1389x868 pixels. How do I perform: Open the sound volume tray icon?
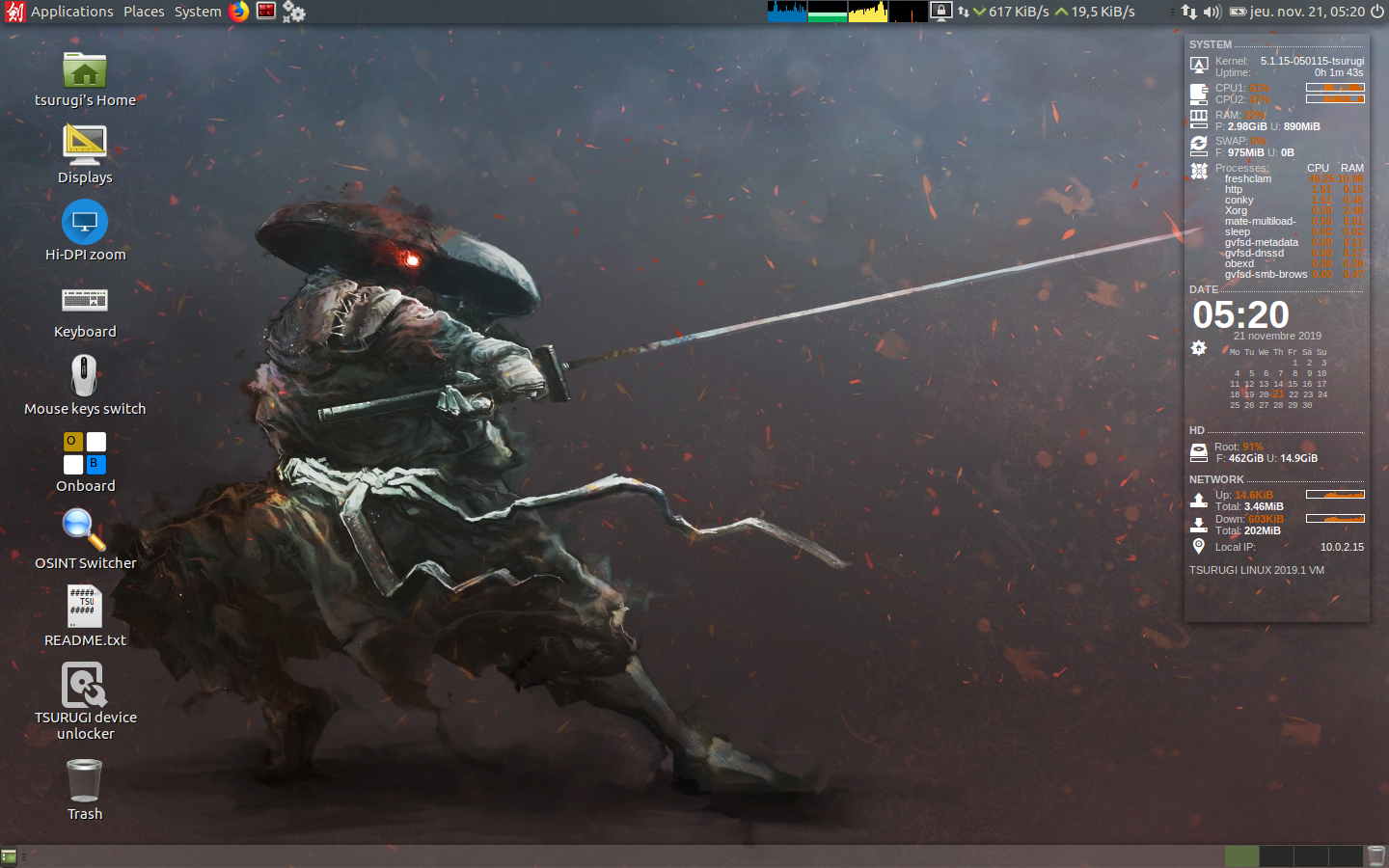coord(1212,12)
